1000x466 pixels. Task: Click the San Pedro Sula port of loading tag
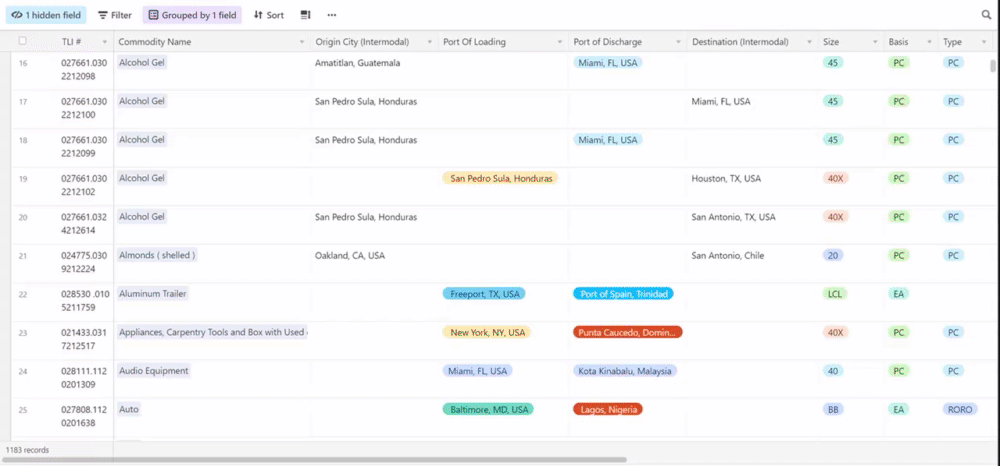tap(501, 178)
